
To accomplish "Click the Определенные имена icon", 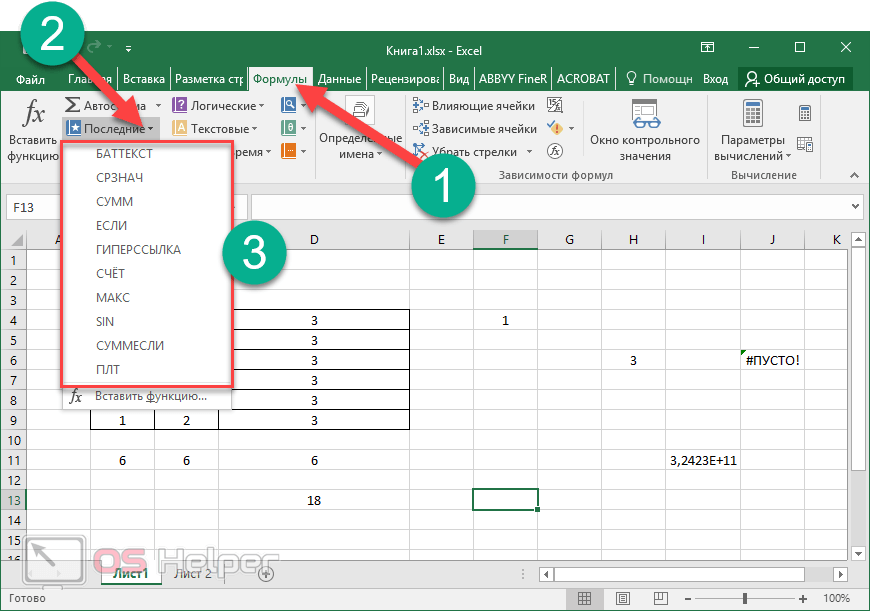I will 360,110.
